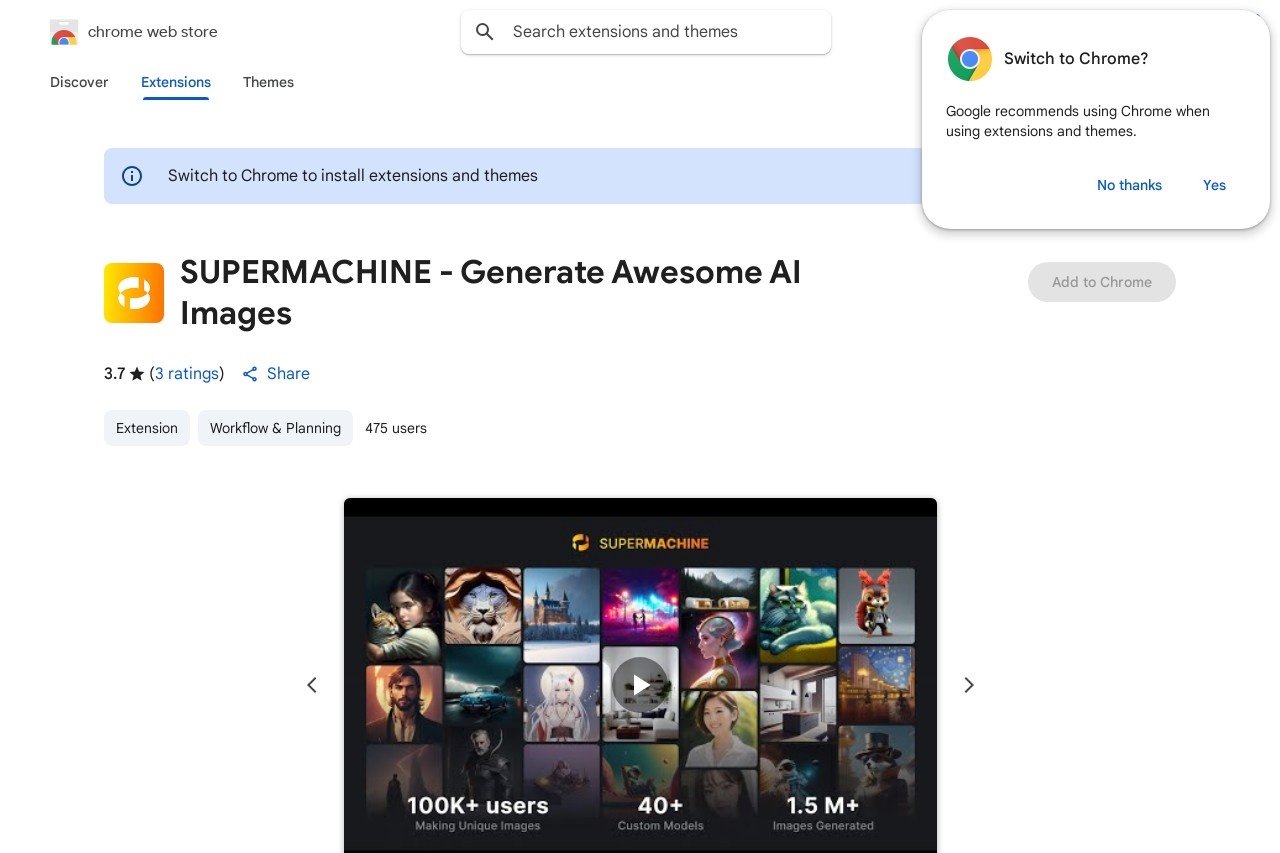The height and width of the screenshot is (853, 1280).
Task: Click the SUPERMACHINE yellow extension icon
Action: pos(134,293)
